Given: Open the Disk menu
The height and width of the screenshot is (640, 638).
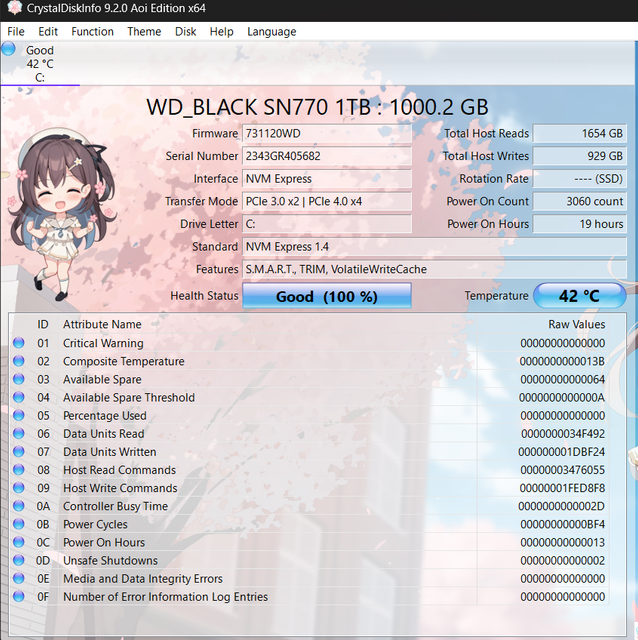Looking at the screenshot, I should (185, 31).
